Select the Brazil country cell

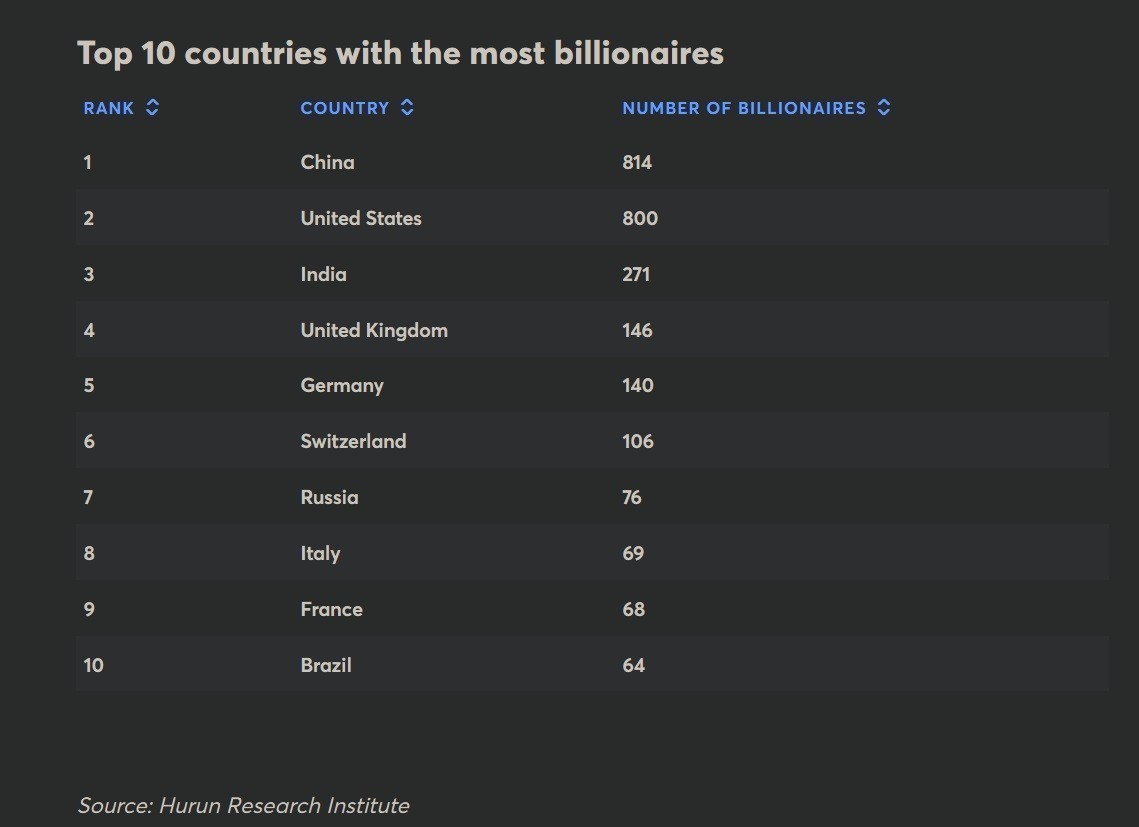tap(326, 665)
